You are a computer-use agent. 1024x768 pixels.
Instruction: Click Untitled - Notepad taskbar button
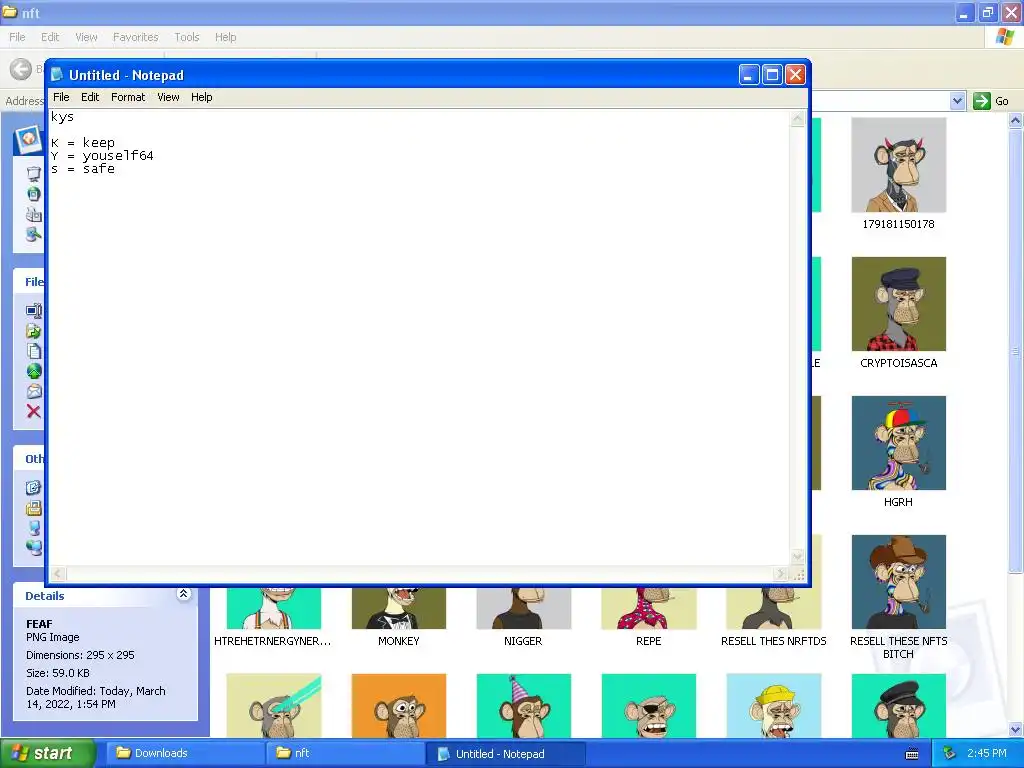pyautogui.click(x=506, y=754)
